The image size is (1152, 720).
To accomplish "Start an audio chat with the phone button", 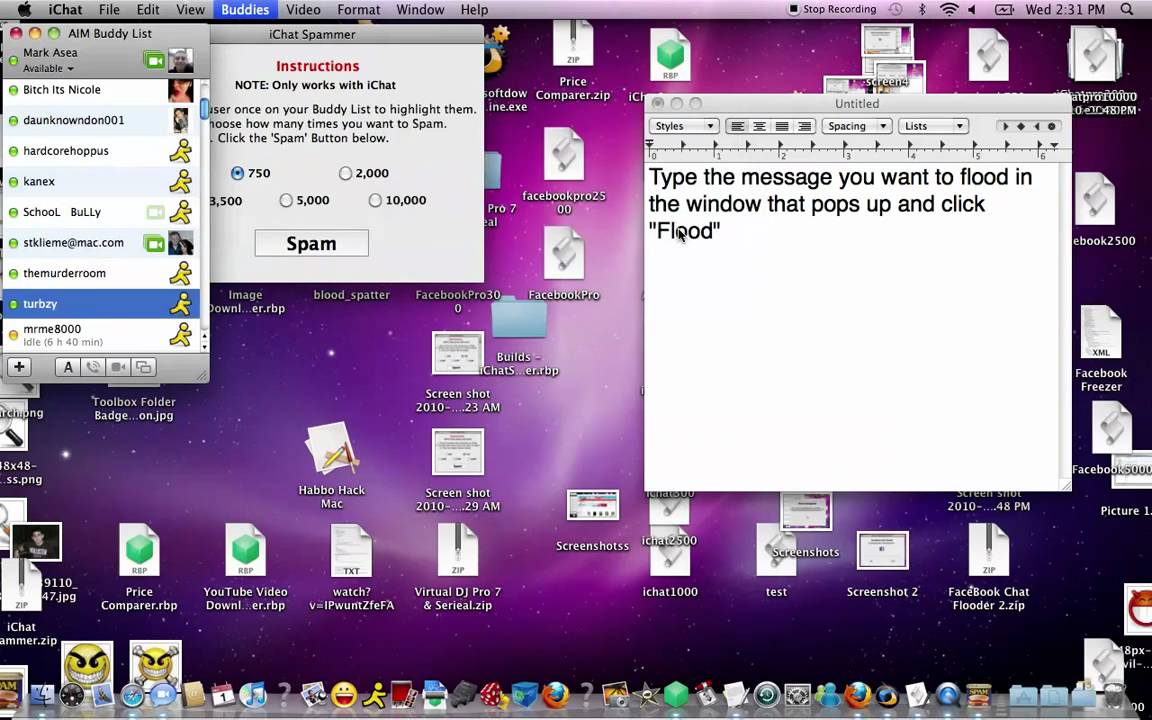I will point(93,367).
